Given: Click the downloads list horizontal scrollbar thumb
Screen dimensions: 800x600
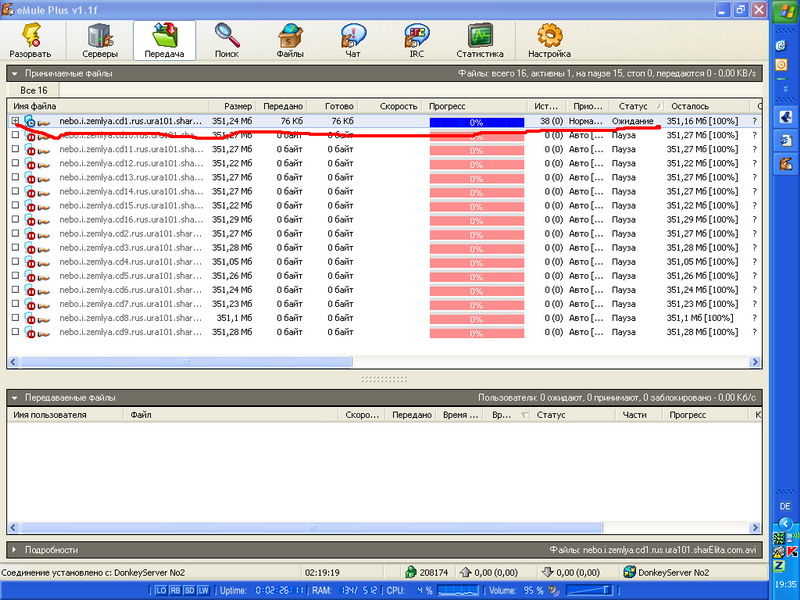Looking at the screenshot, I should [186, 362].
